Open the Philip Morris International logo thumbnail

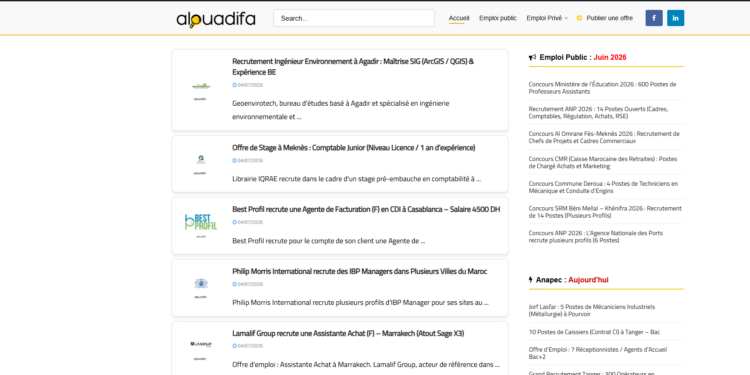click(201, 288)
